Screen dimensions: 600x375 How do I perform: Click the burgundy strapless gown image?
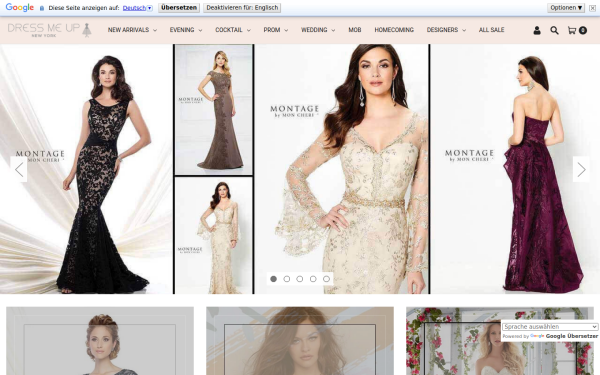coord(515,169)
